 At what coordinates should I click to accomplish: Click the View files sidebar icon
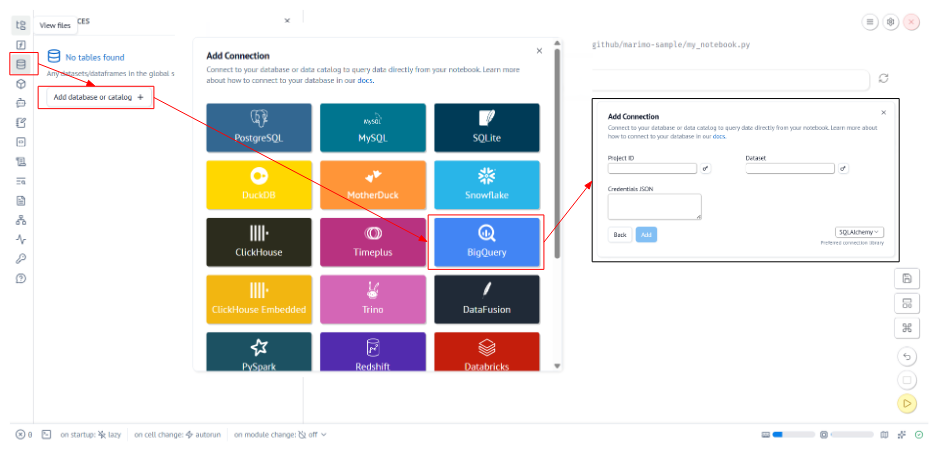point(21,25)
